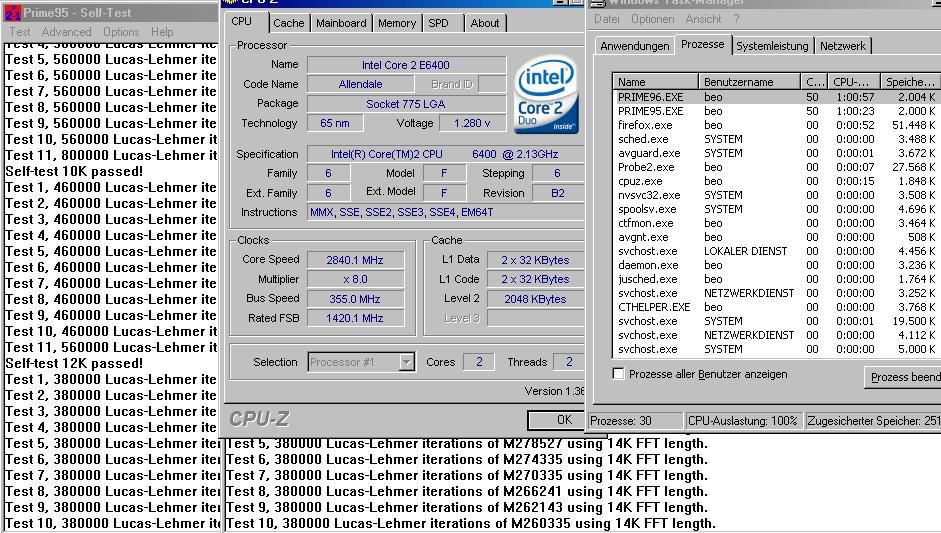
Task: Select Prozesse tab in Task Manager
Action: 703,44
